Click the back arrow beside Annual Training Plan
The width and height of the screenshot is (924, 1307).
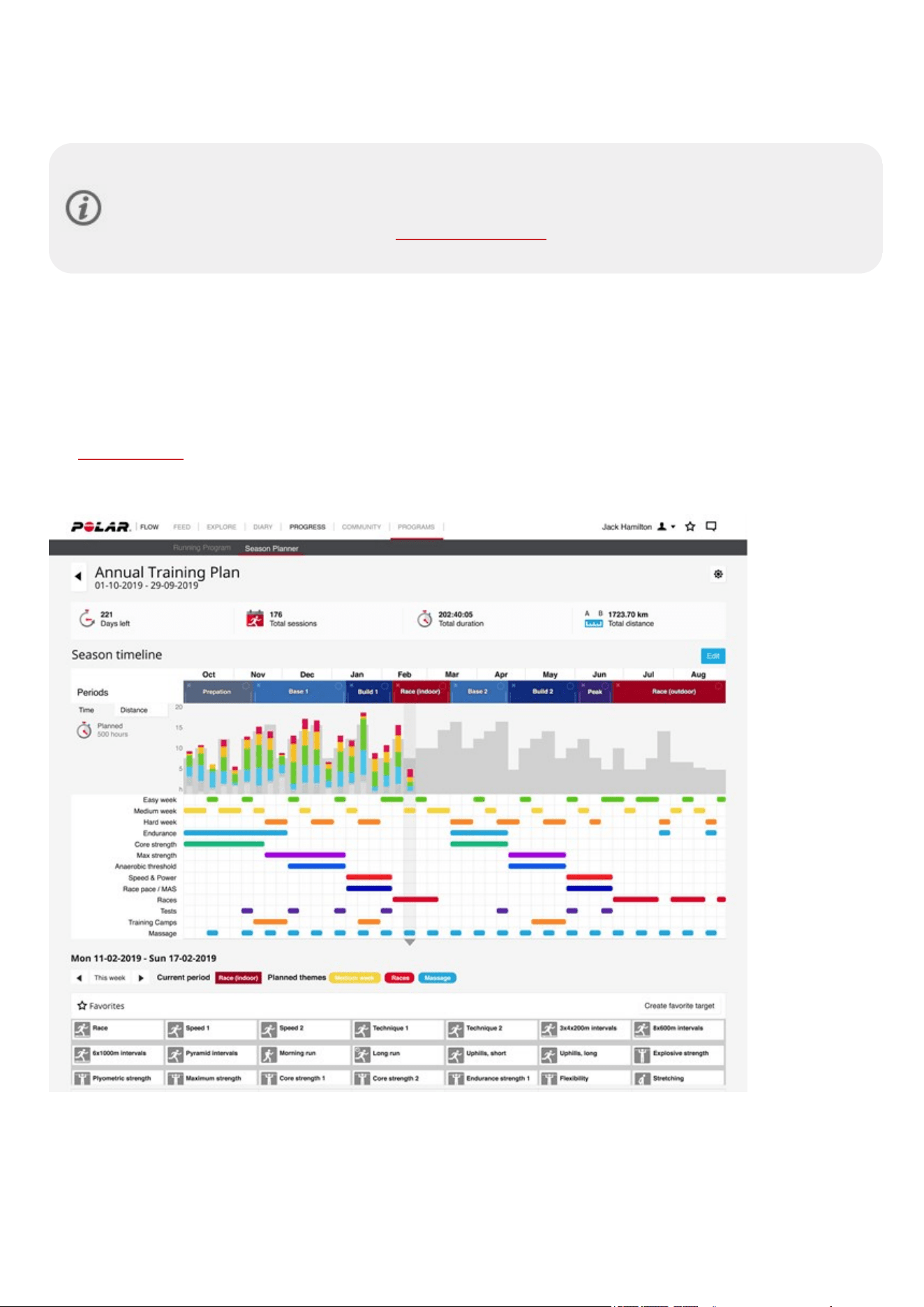pyautogui.click(x=78, y=576)
